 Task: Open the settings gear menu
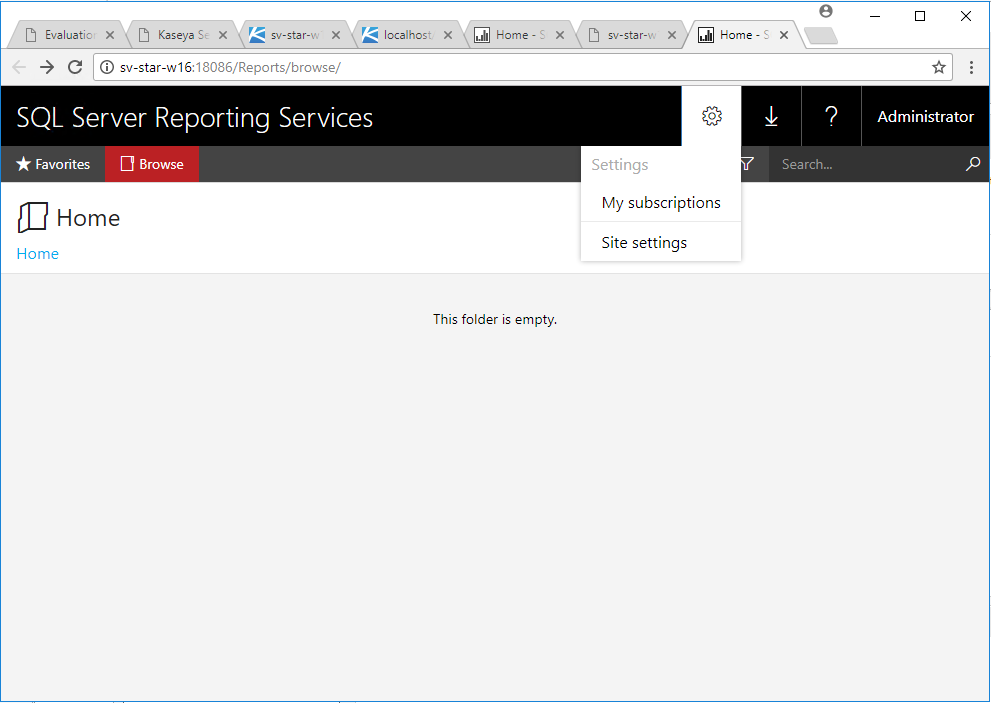click(x=712, y=116)
